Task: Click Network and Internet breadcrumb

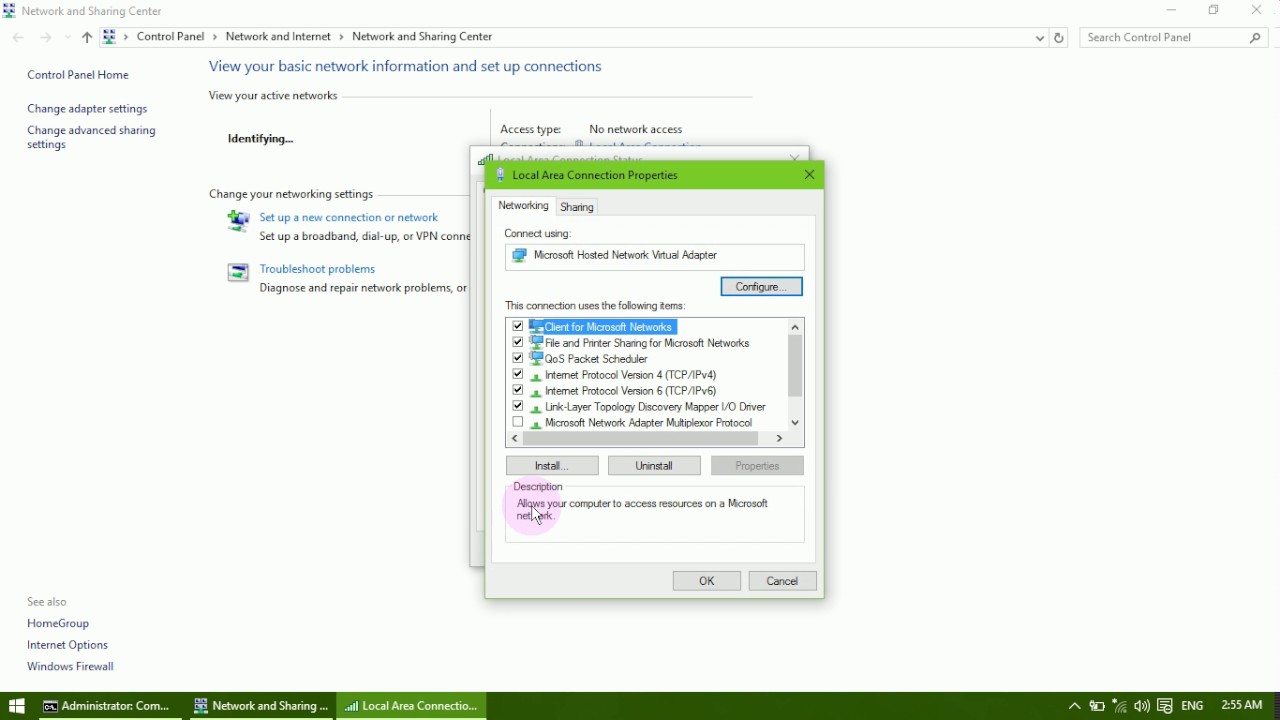Action: (279, 37)
